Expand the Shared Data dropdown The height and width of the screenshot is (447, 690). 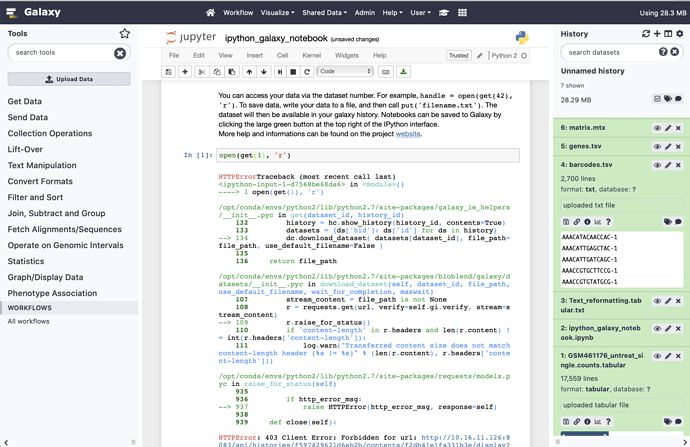(325, 13)
